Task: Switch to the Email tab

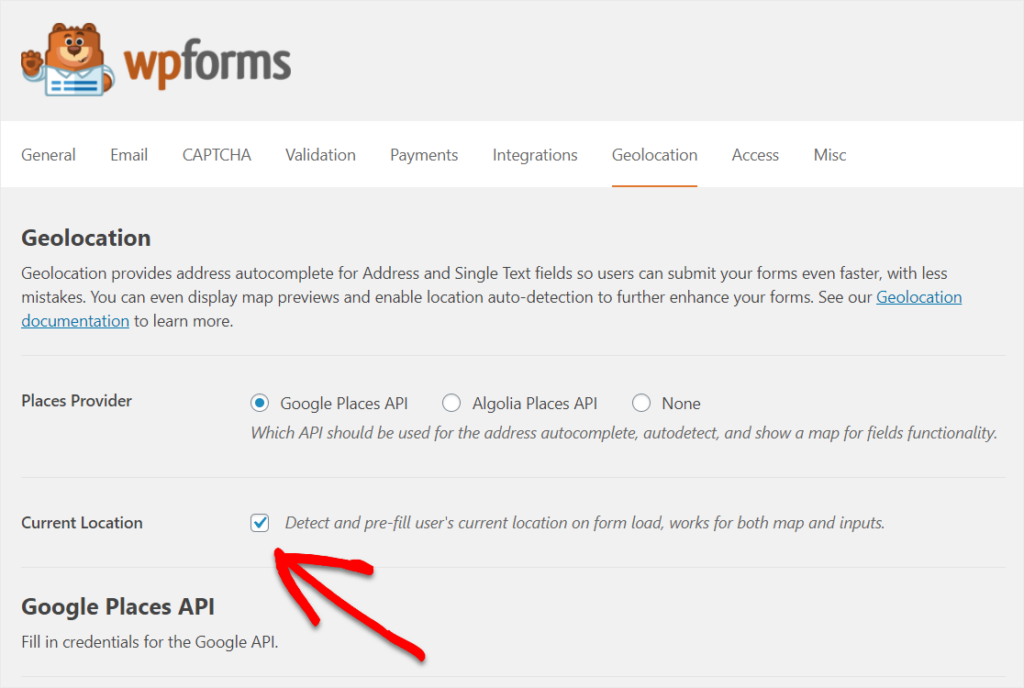Action: [129, 155]
